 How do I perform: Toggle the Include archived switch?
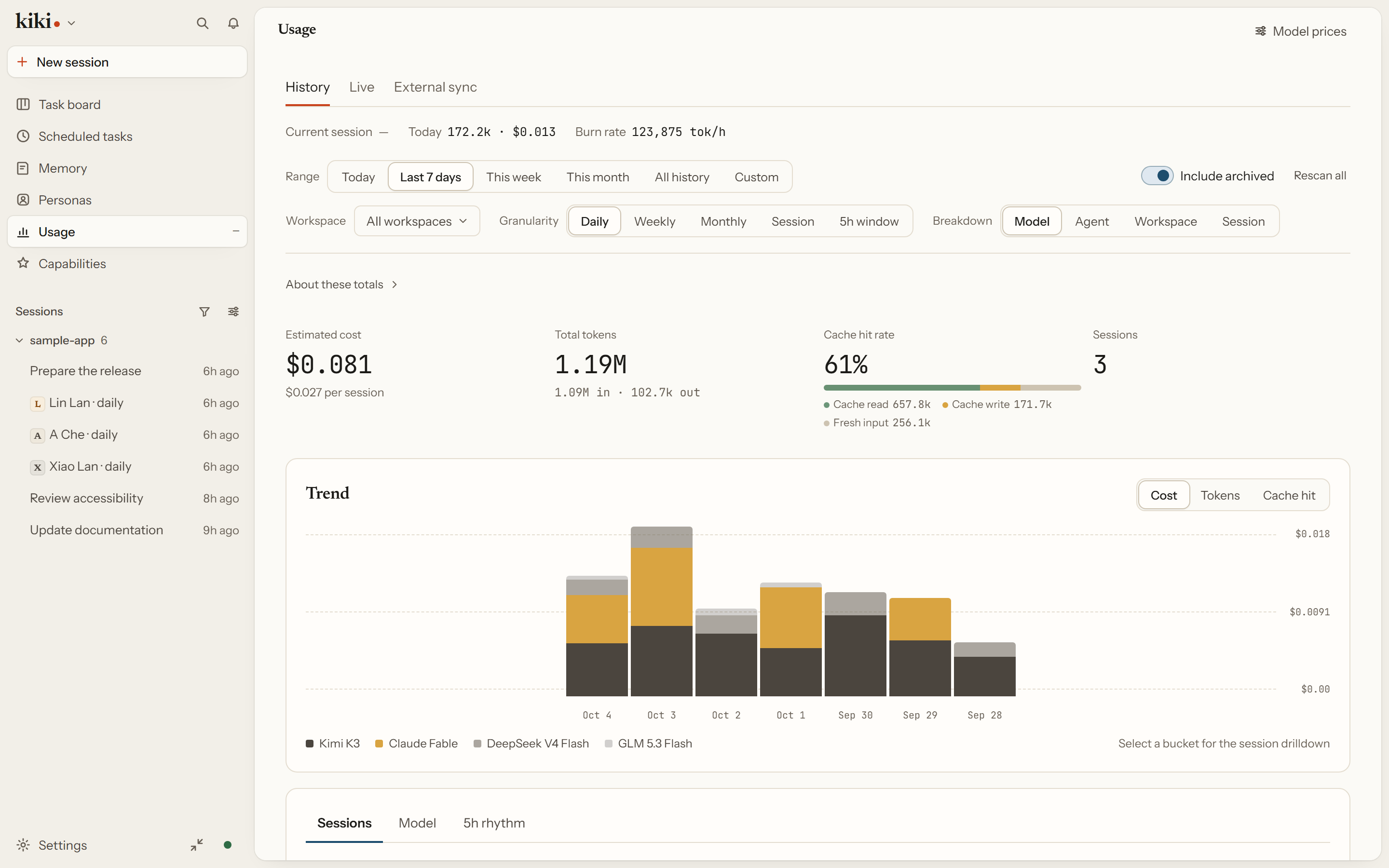[x=1157, y=176]
